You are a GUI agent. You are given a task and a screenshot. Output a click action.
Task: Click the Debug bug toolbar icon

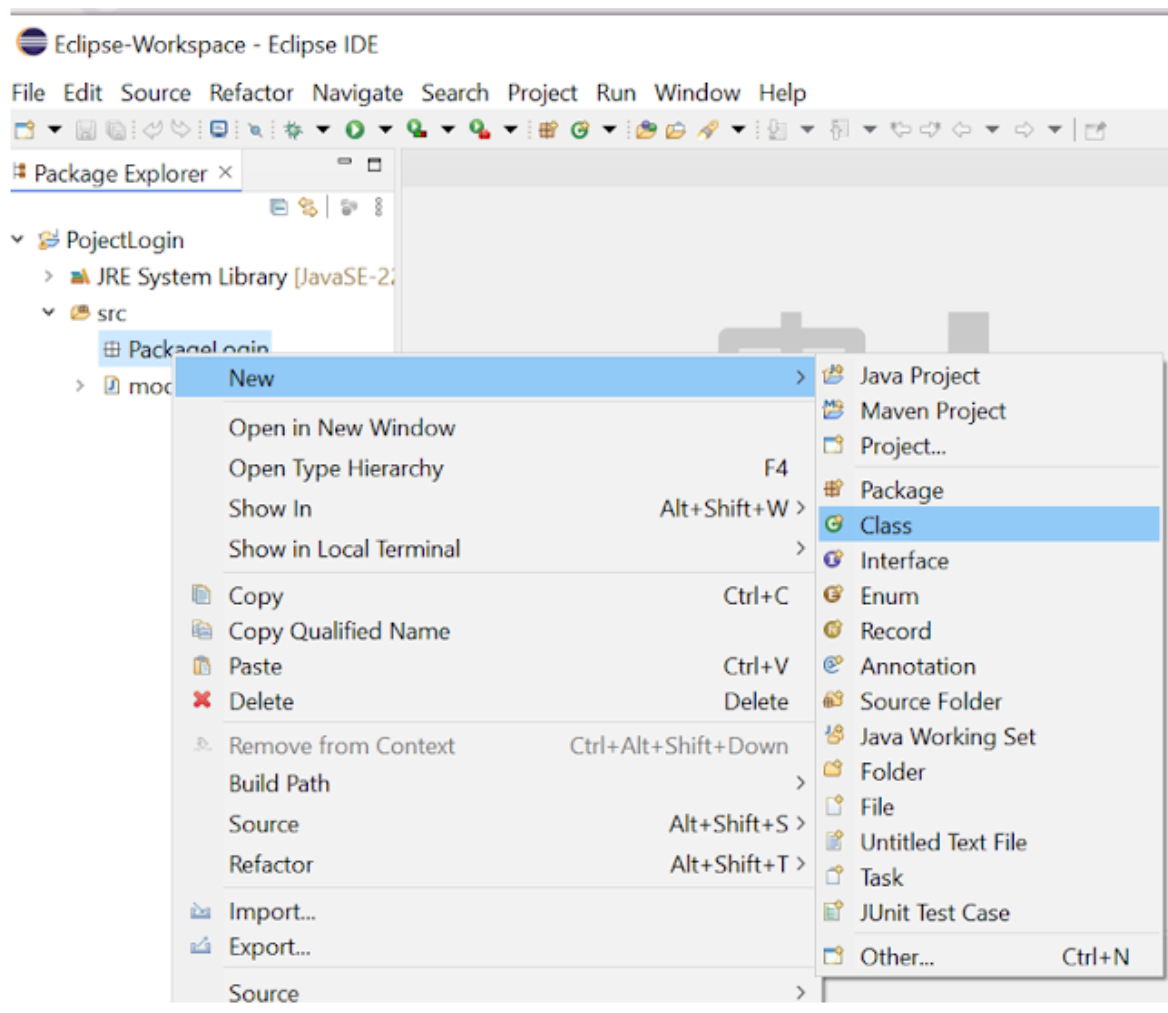tap(293, 130)
